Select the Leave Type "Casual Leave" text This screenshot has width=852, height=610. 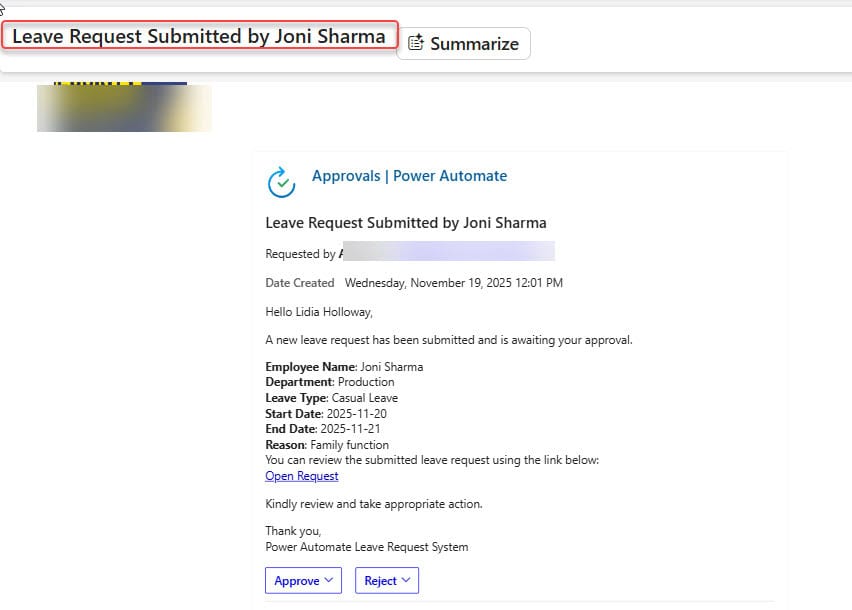click(x=365, y=397)
